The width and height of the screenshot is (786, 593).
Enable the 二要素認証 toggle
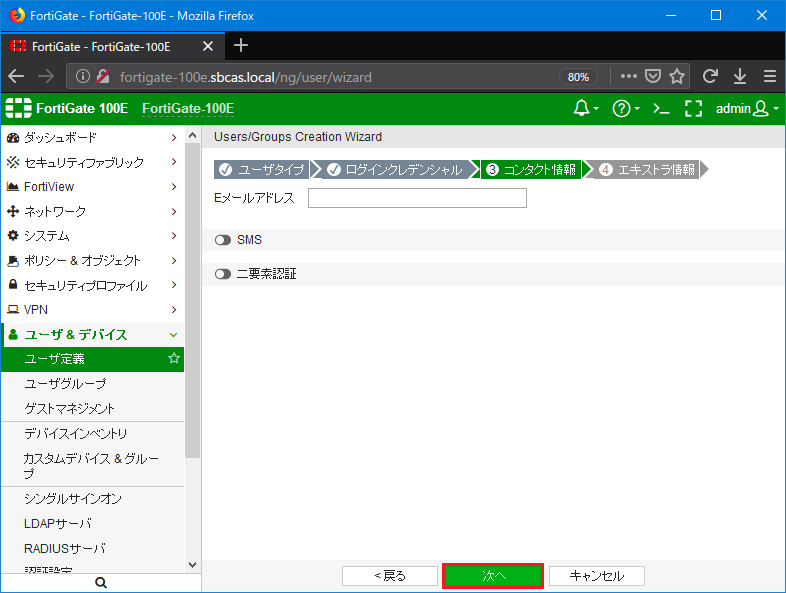tap(223, 274)
